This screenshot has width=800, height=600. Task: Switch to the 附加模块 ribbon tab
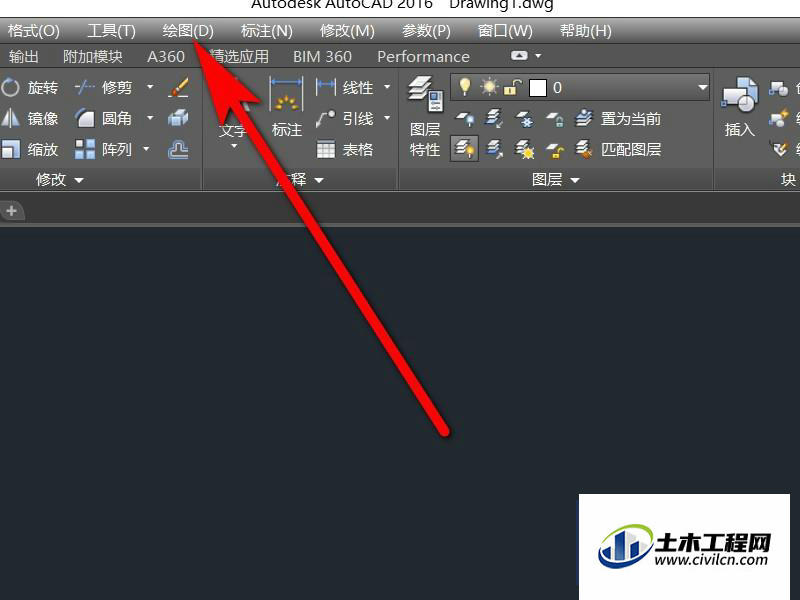[92, 56]
